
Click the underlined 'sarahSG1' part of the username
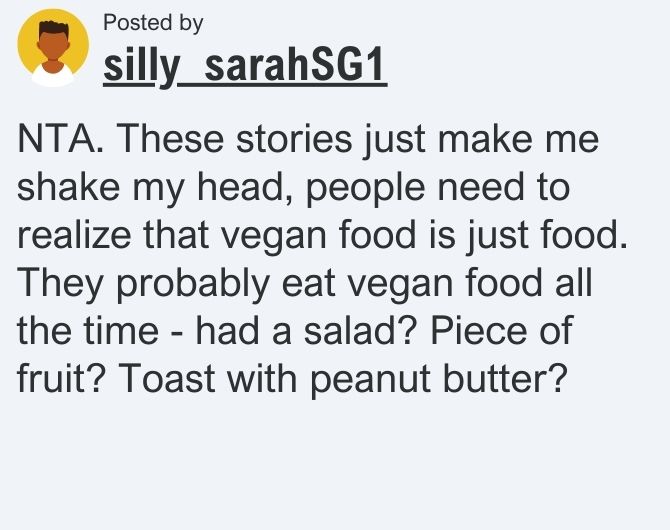click(295, 67)
